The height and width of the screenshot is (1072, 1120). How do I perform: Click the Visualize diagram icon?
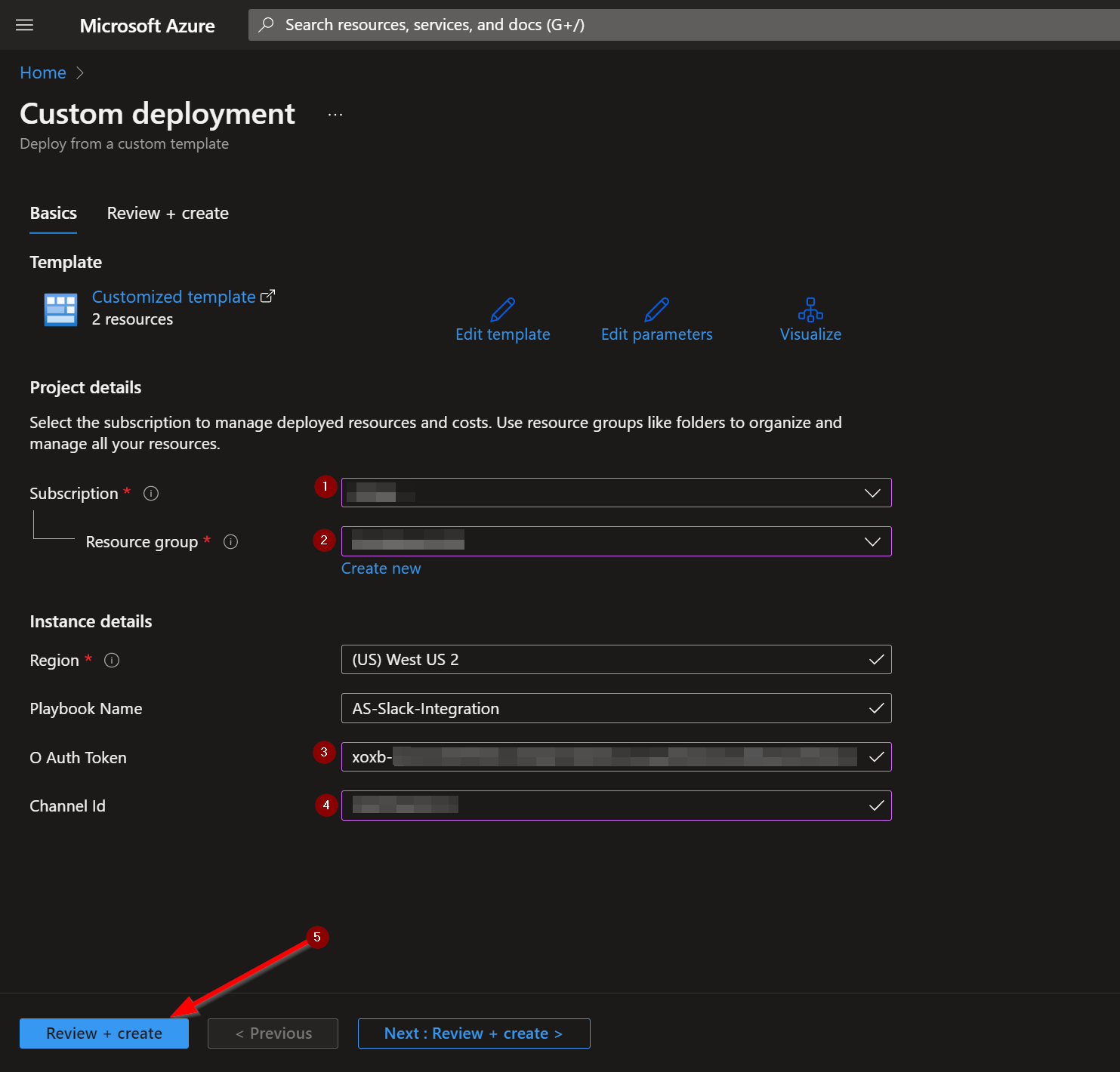click(810, 310)
